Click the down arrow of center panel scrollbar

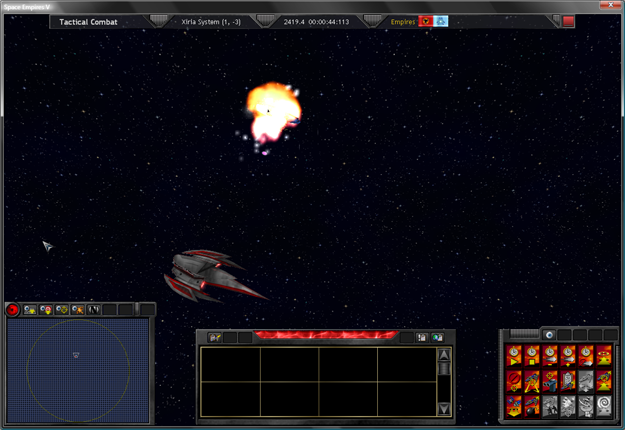pos(444,409)
